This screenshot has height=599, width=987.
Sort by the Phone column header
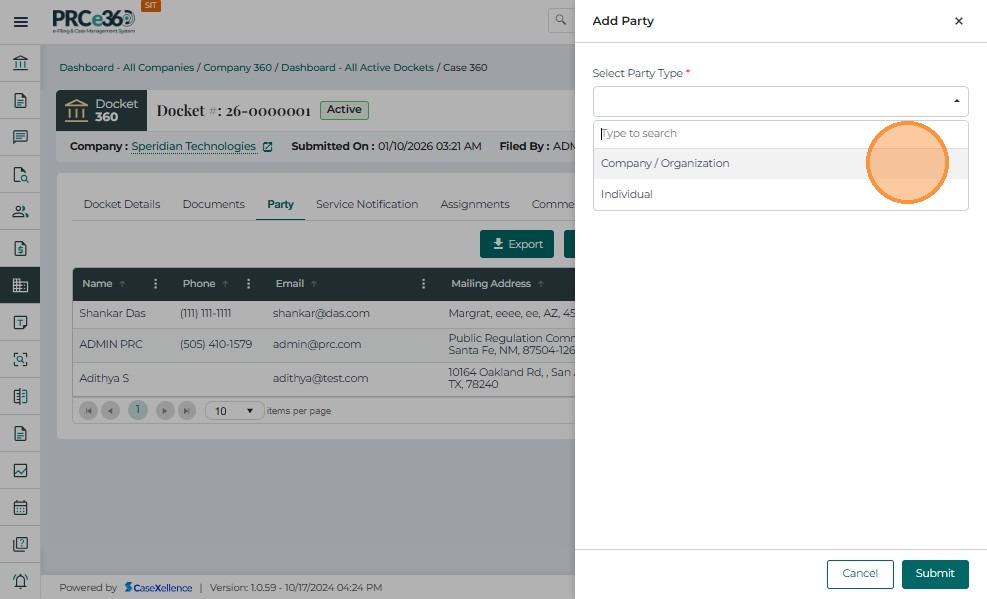pos(199,284)
